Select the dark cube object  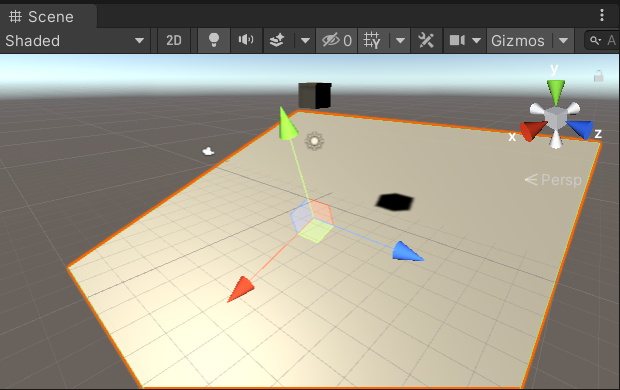[x=315, y=95]
